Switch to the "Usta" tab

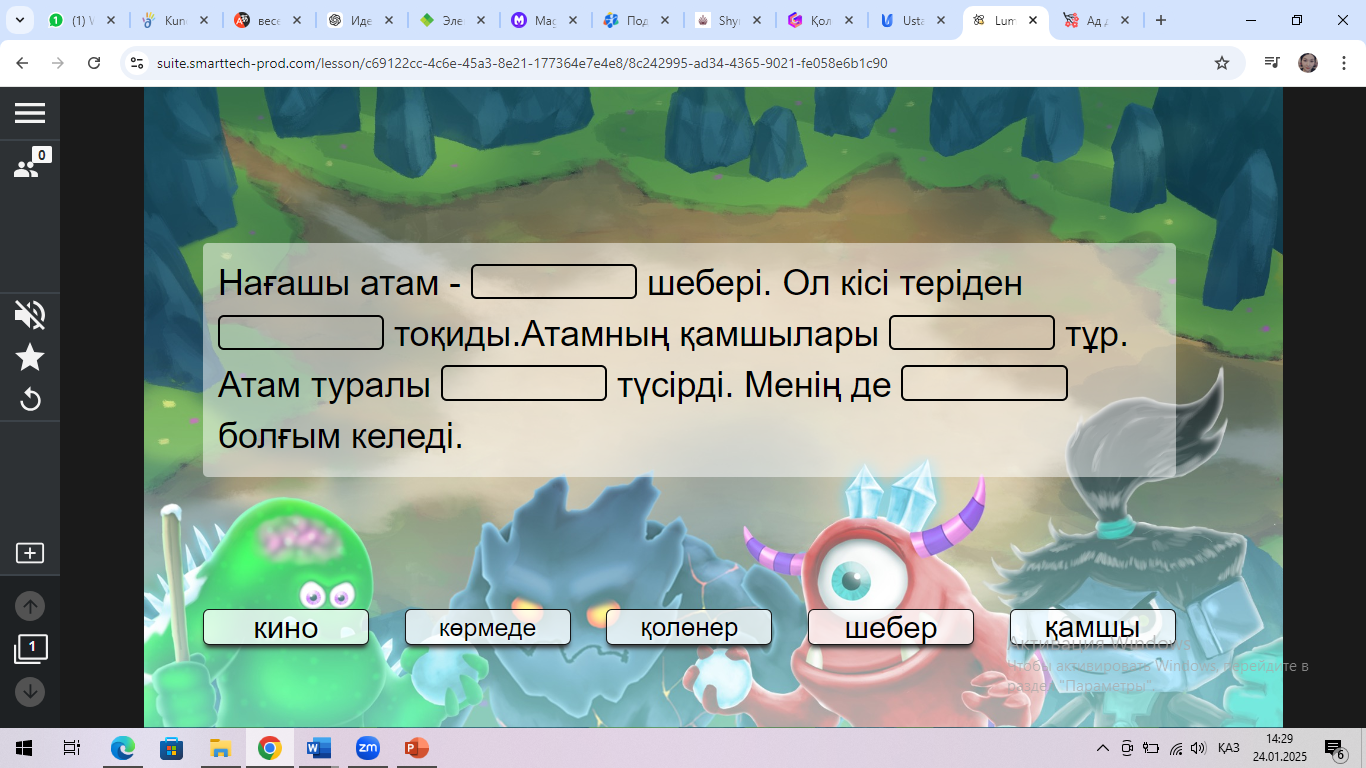pos(912,20)
